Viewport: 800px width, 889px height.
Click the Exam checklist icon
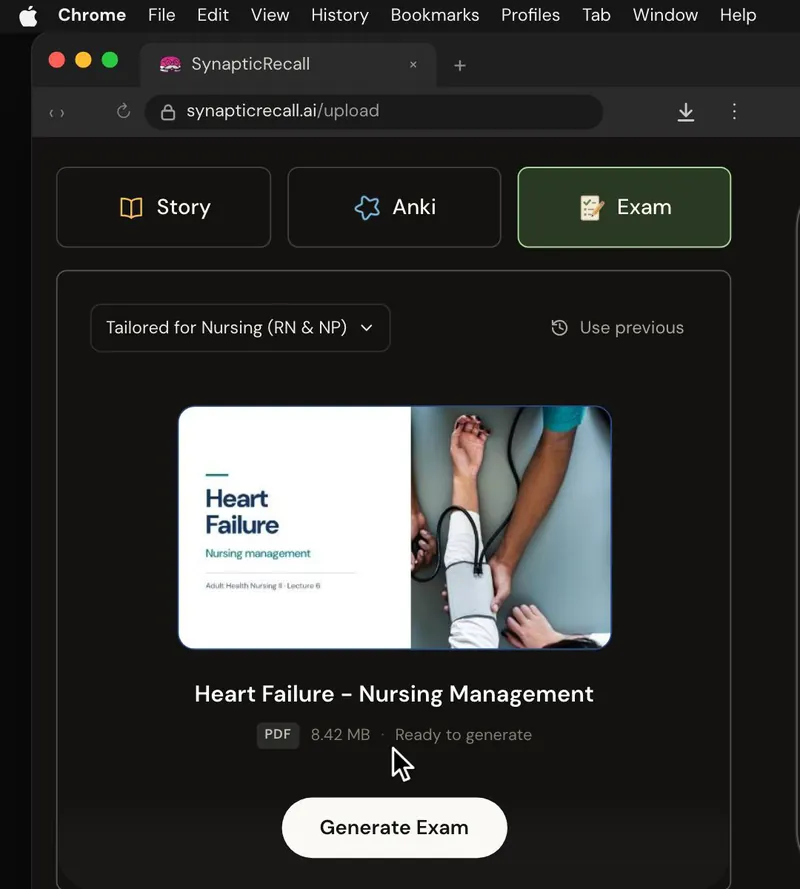pos(591,208)
